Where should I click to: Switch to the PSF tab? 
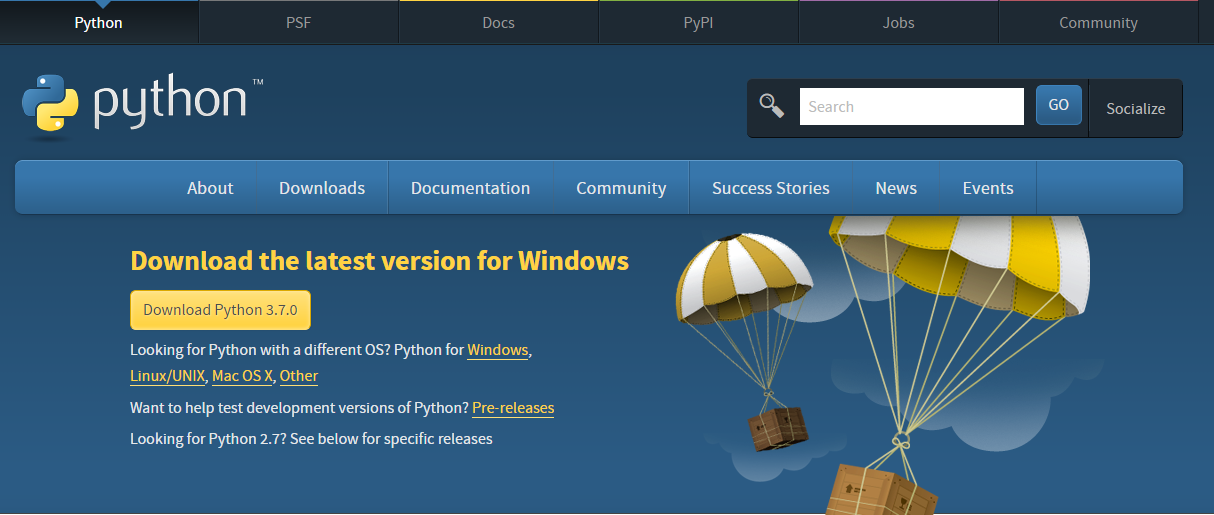(x=299, y=22)
